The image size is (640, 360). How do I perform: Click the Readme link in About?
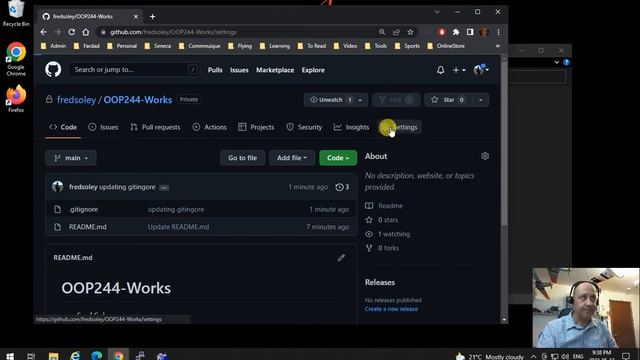pos(390,206)
